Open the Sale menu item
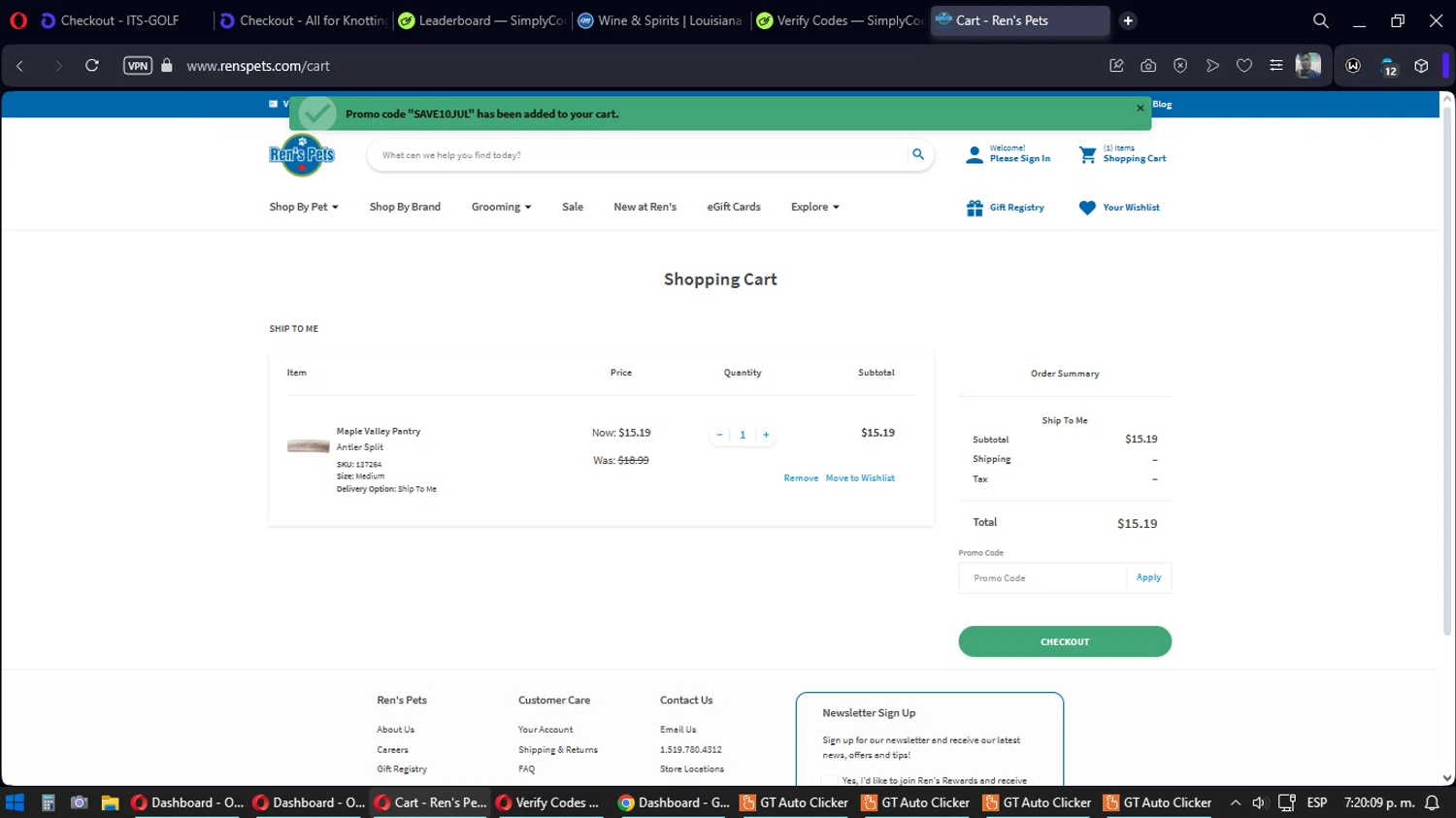 coord(573,207)
